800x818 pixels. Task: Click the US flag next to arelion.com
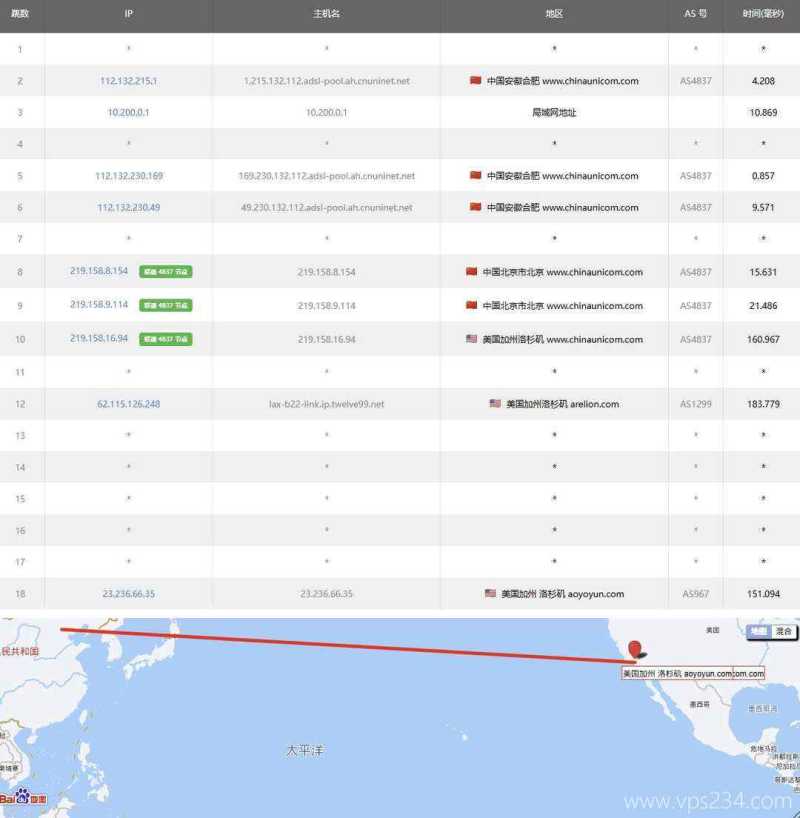click(x=494, y=404)
